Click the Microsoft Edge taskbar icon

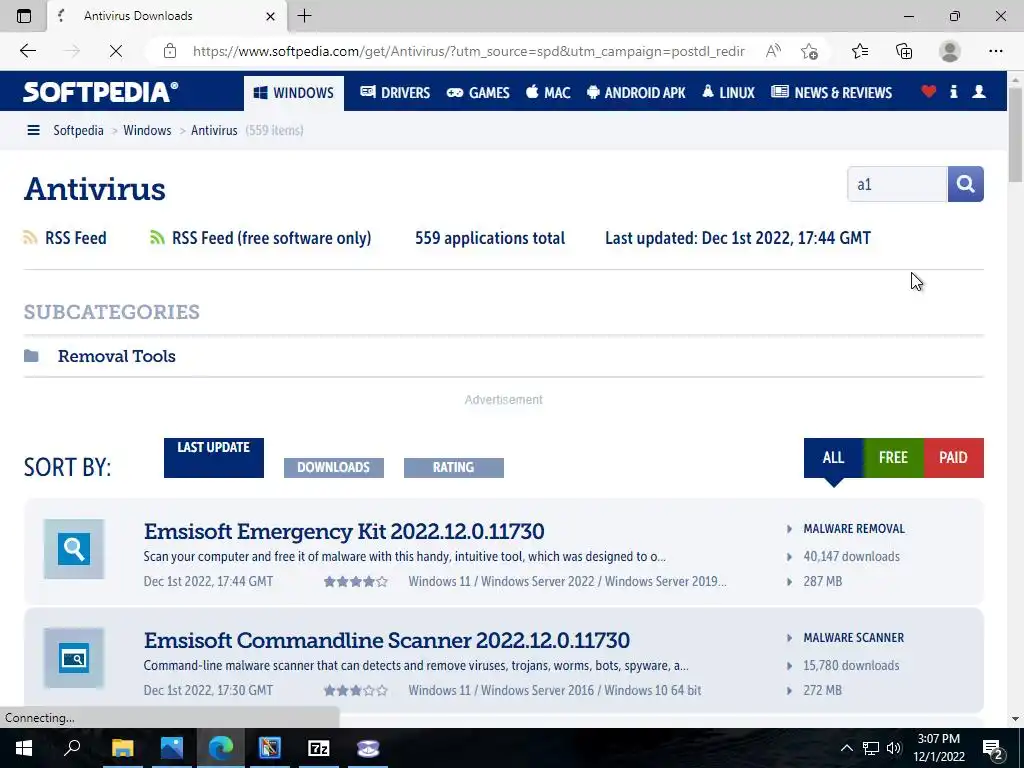click(x=221, y=748)
